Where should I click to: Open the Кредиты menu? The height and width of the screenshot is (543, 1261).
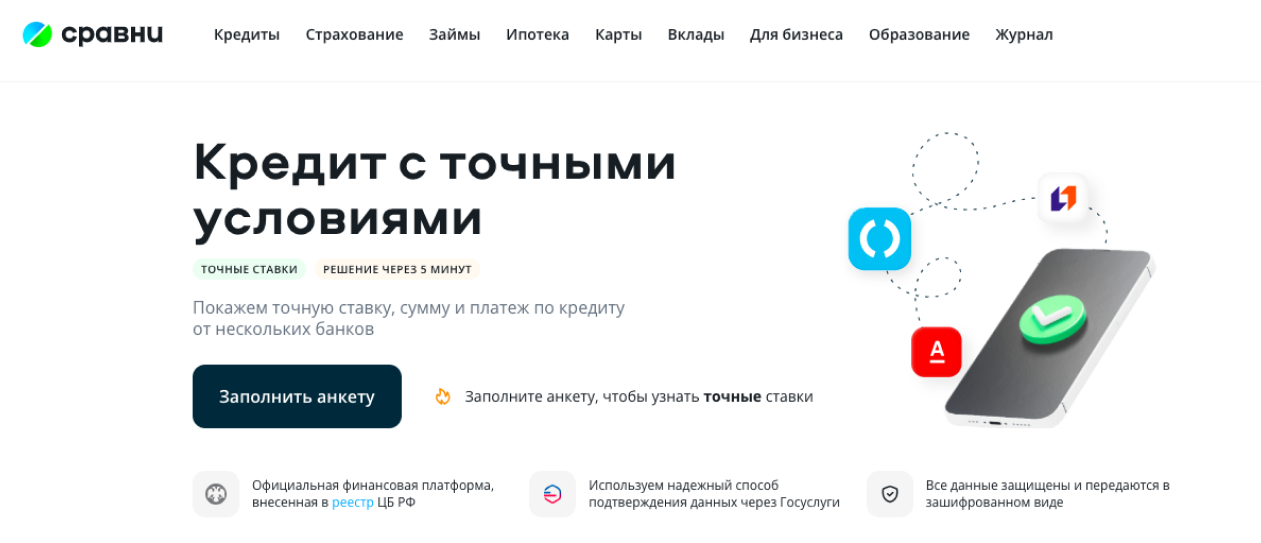pyautogui.click(x=247, y=35)
